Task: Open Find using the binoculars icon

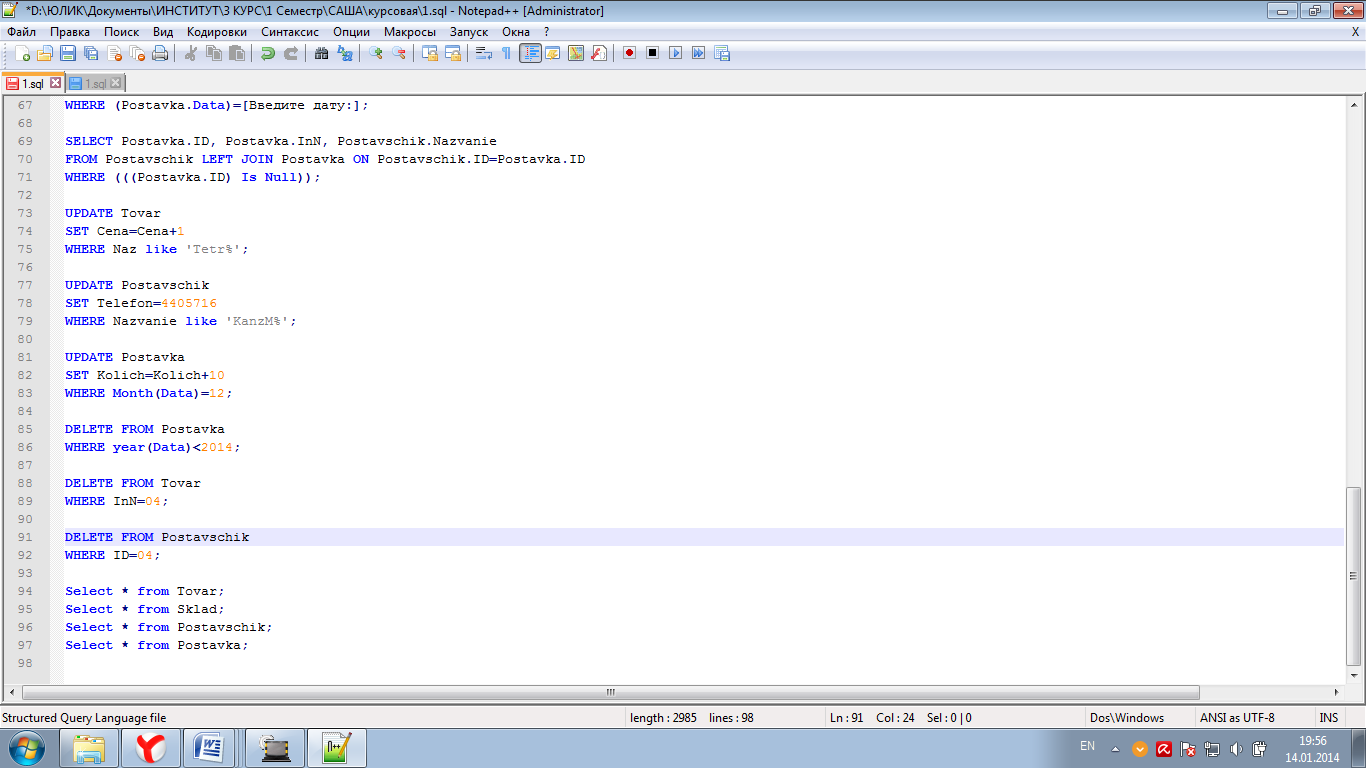Action: coord(322,53)
